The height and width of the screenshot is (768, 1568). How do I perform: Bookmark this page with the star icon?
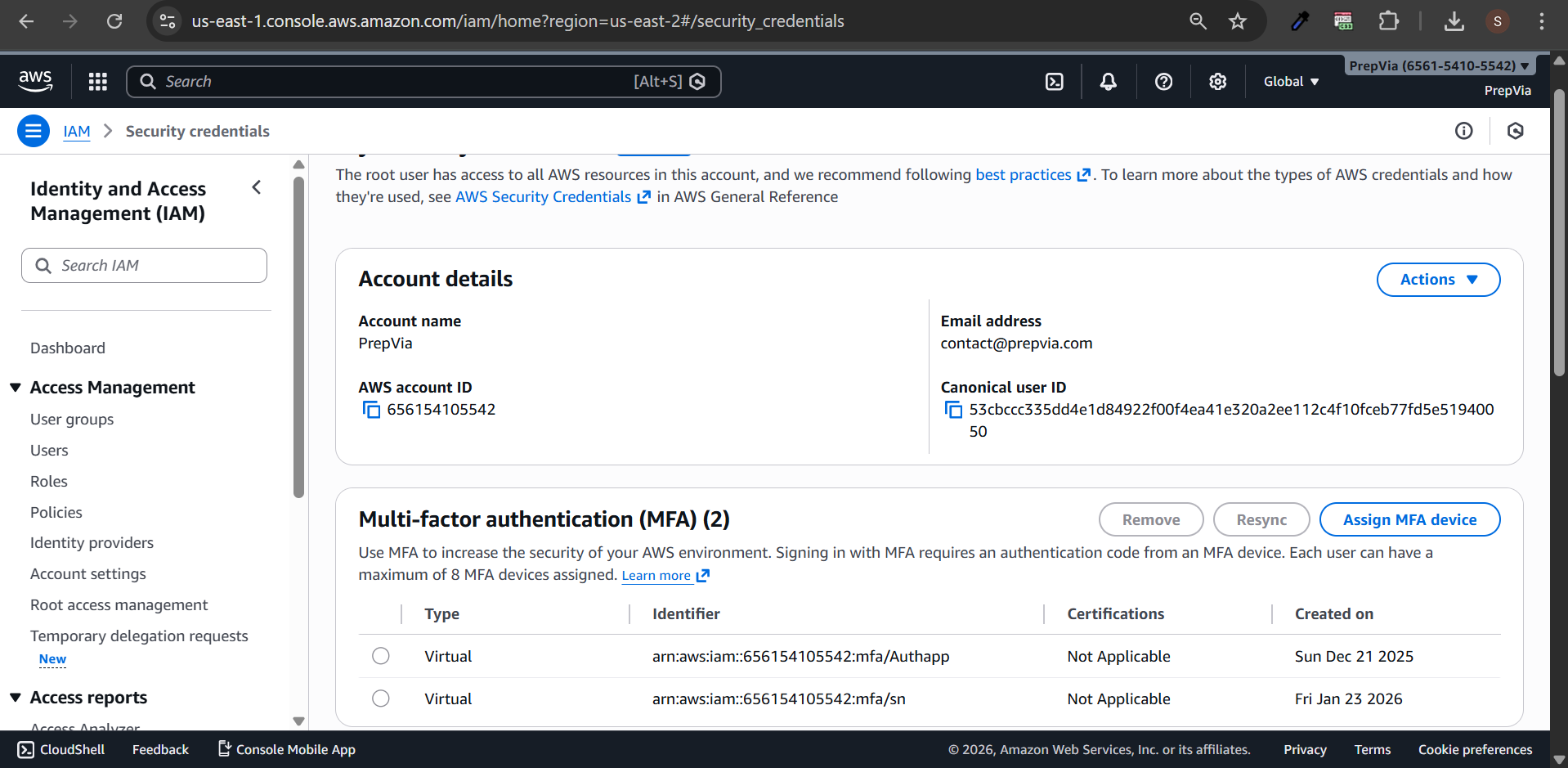1238,21
